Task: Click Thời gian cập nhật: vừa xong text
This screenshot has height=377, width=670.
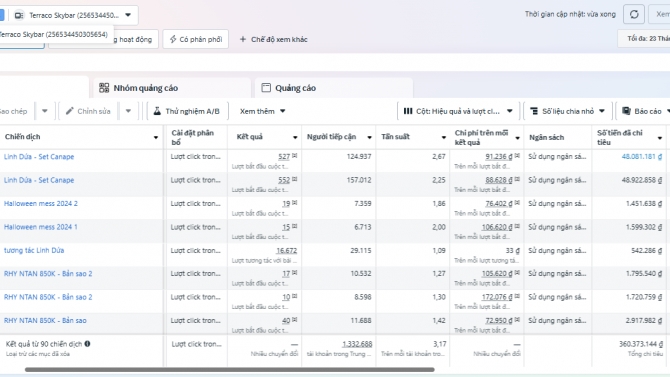Action: pyautogui.click(x=570, y=14)
